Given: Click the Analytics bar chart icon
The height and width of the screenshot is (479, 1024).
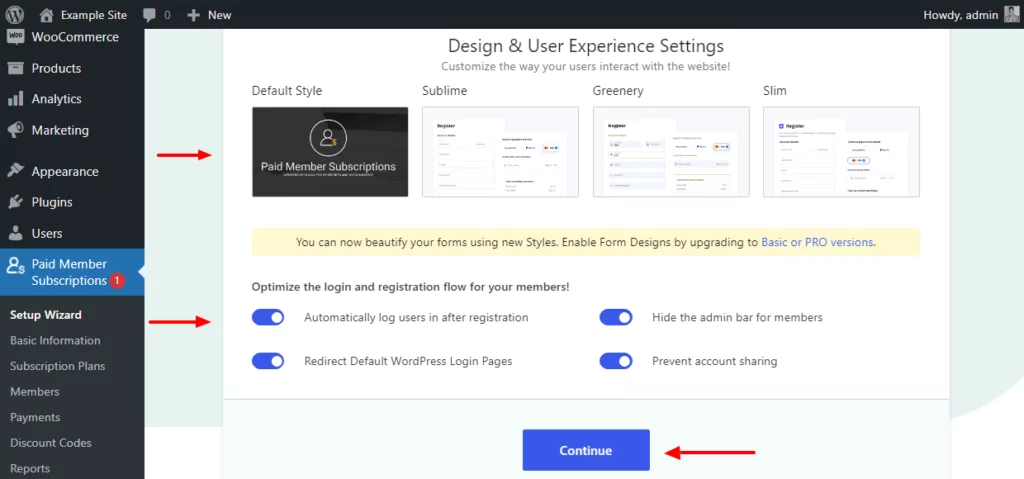Looking at the screenshot, I should click(15, 99).
